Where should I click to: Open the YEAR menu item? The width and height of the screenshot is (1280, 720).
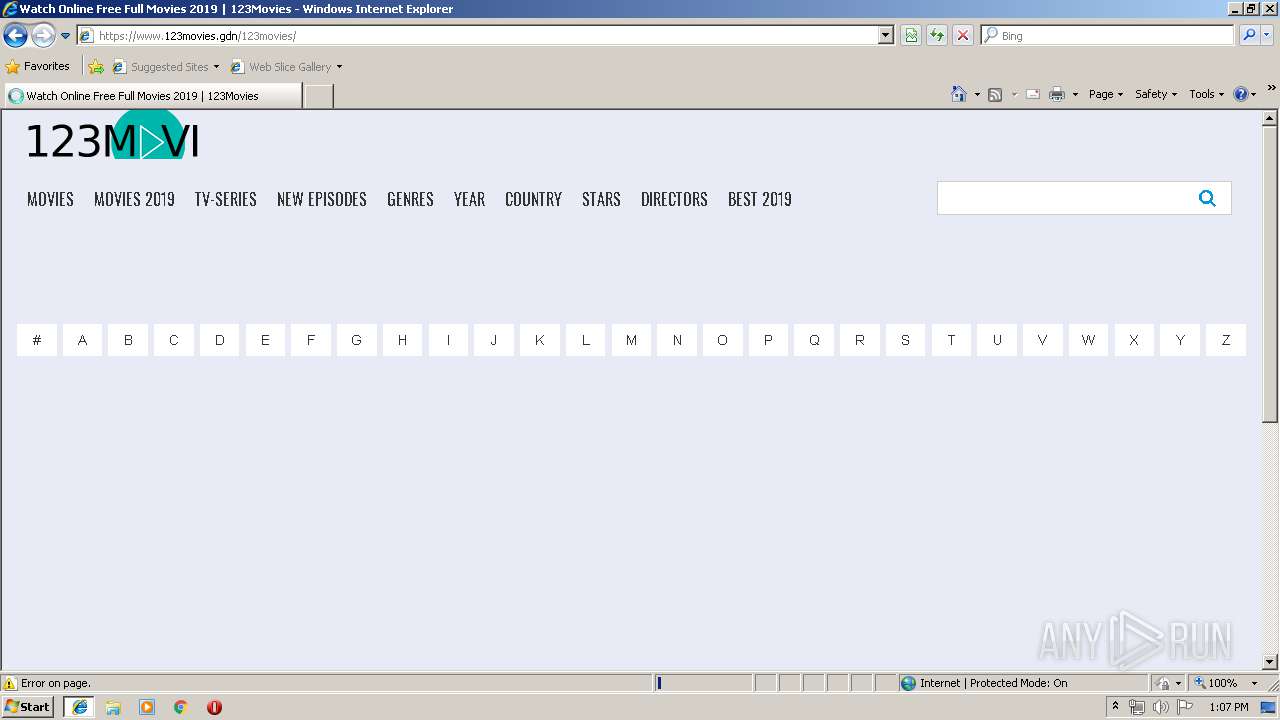[x=469, y=199]
